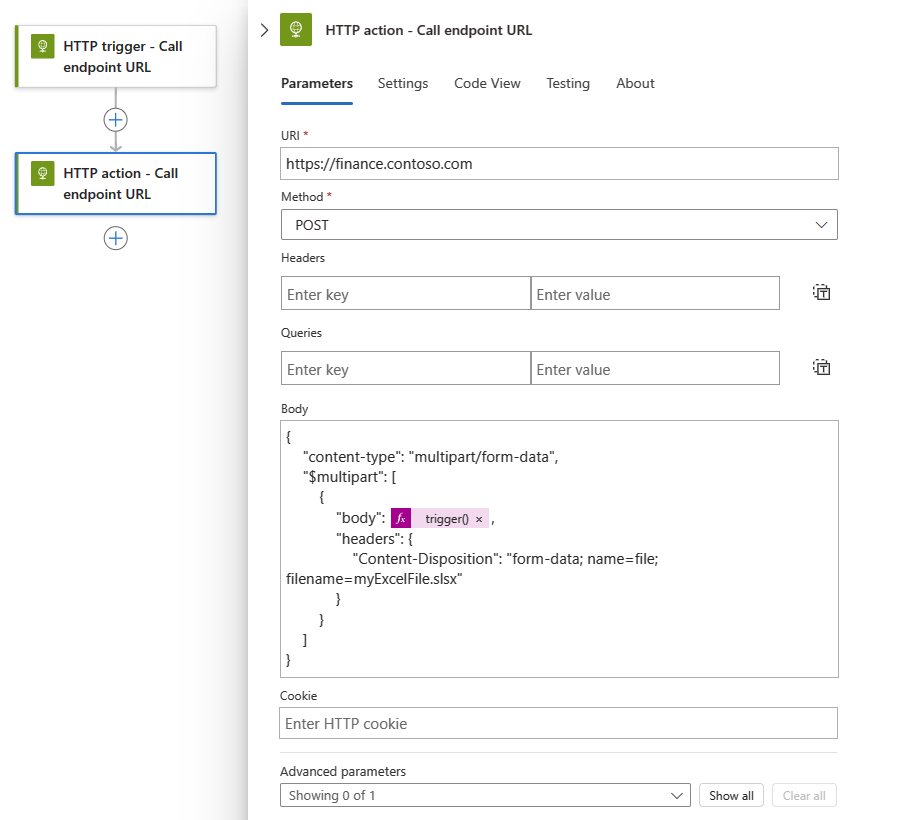Switch Headers to text mode icon
900x820 pixels.
tap(821, 293)
